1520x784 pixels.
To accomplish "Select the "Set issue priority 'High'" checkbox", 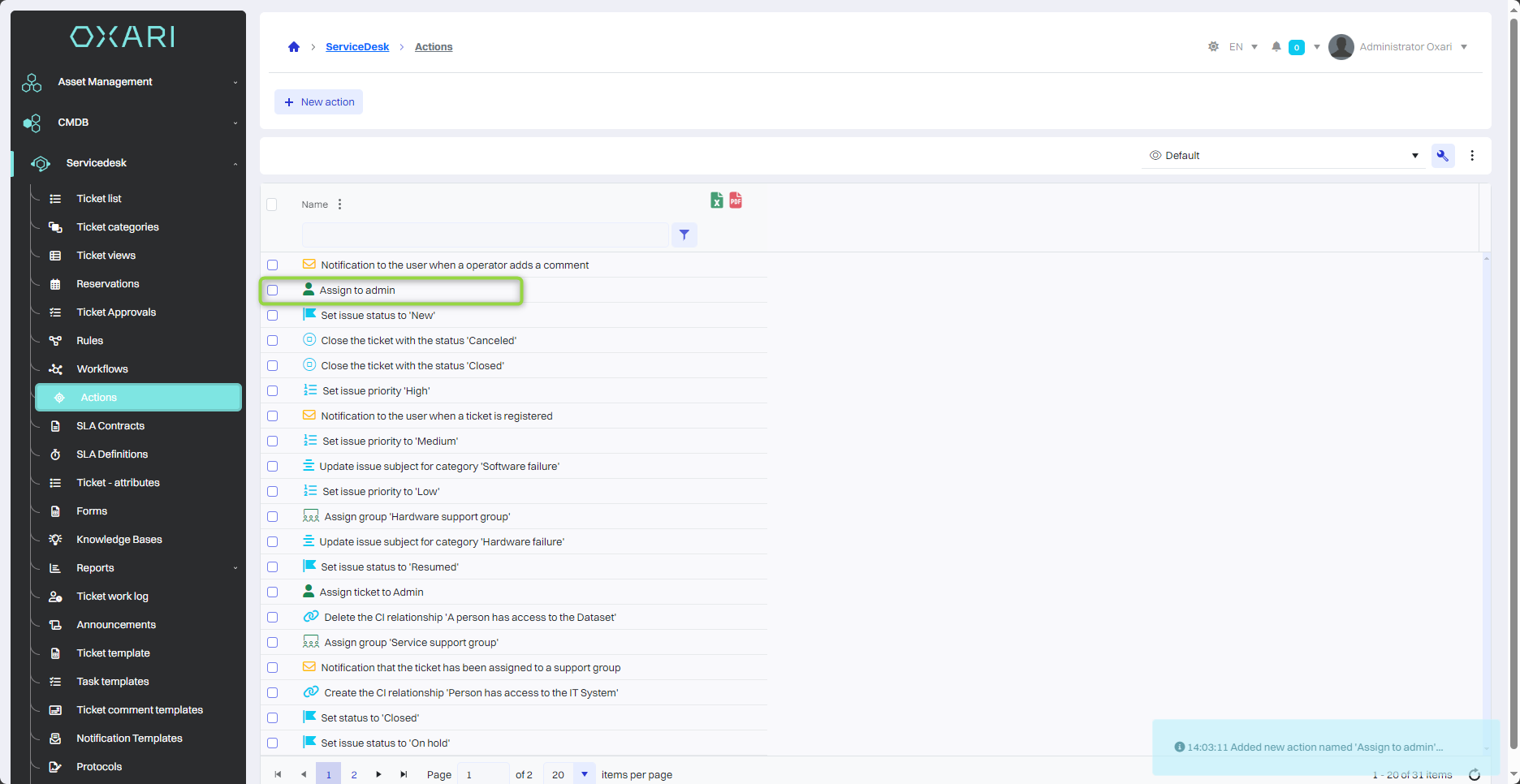I will [x=273, y=391].
